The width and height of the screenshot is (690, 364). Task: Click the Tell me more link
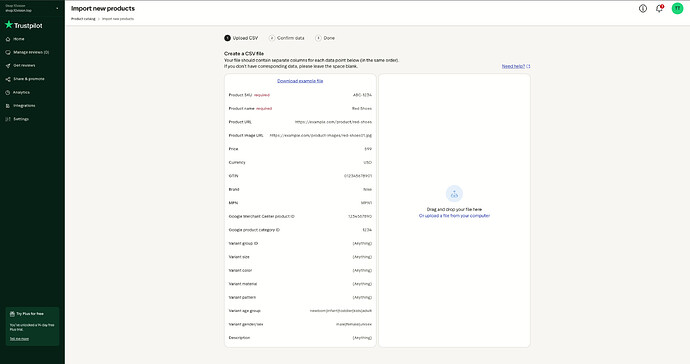pyautogui.click(x=19, y=339)
